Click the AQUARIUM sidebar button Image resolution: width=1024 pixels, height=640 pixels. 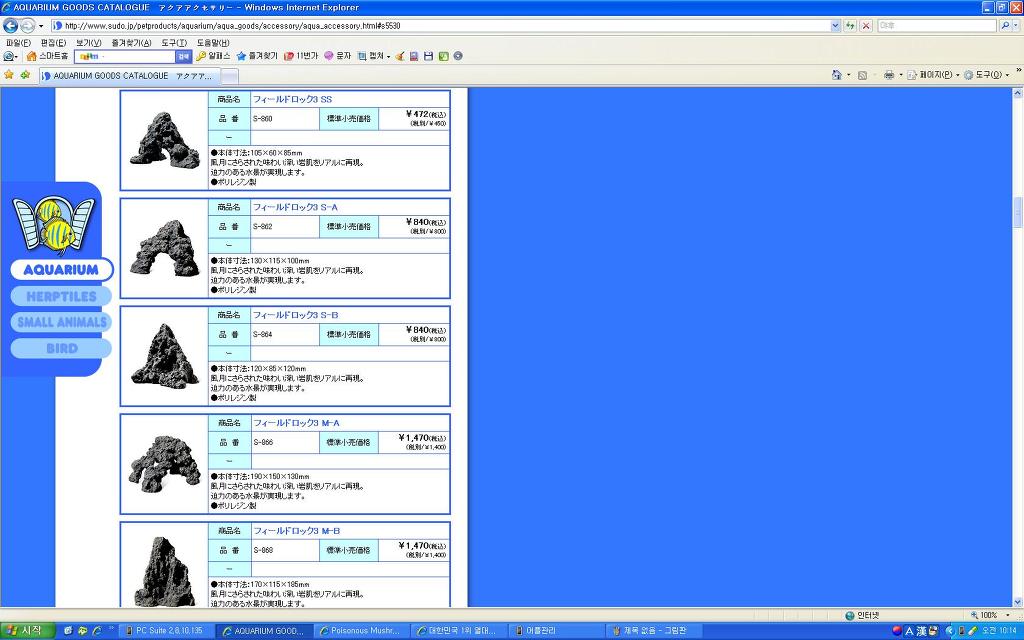pyautogui.click(x=61, y=269)
